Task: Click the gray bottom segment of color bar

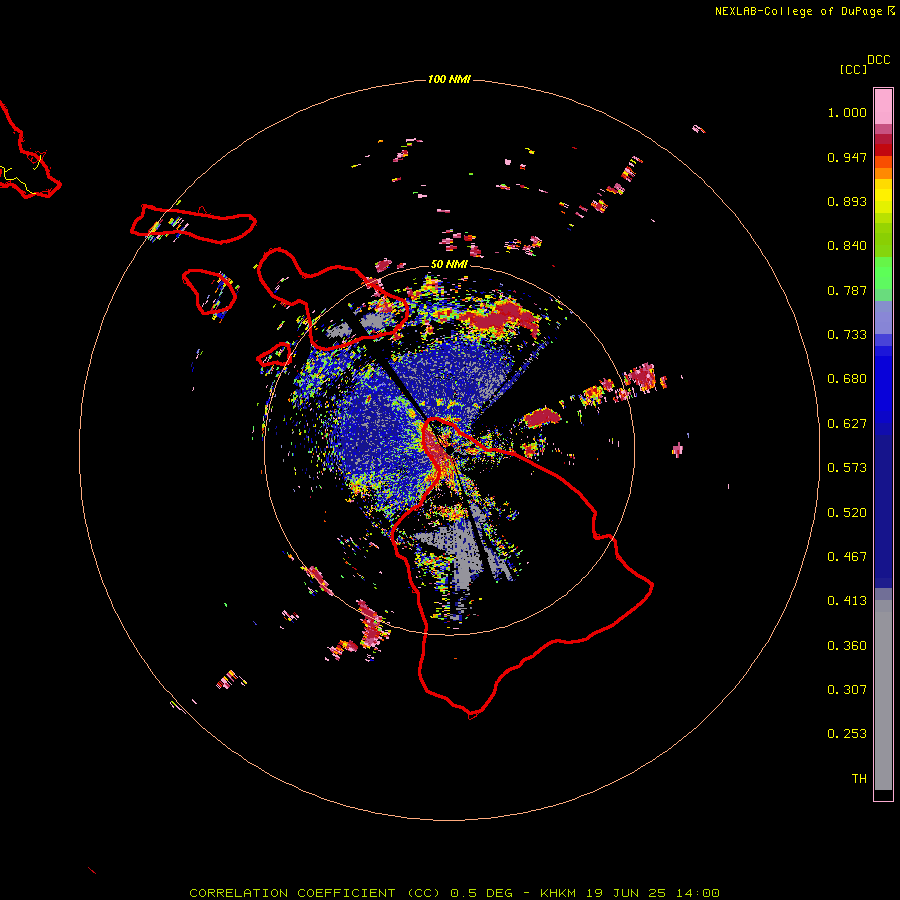Action: point(883,695)
